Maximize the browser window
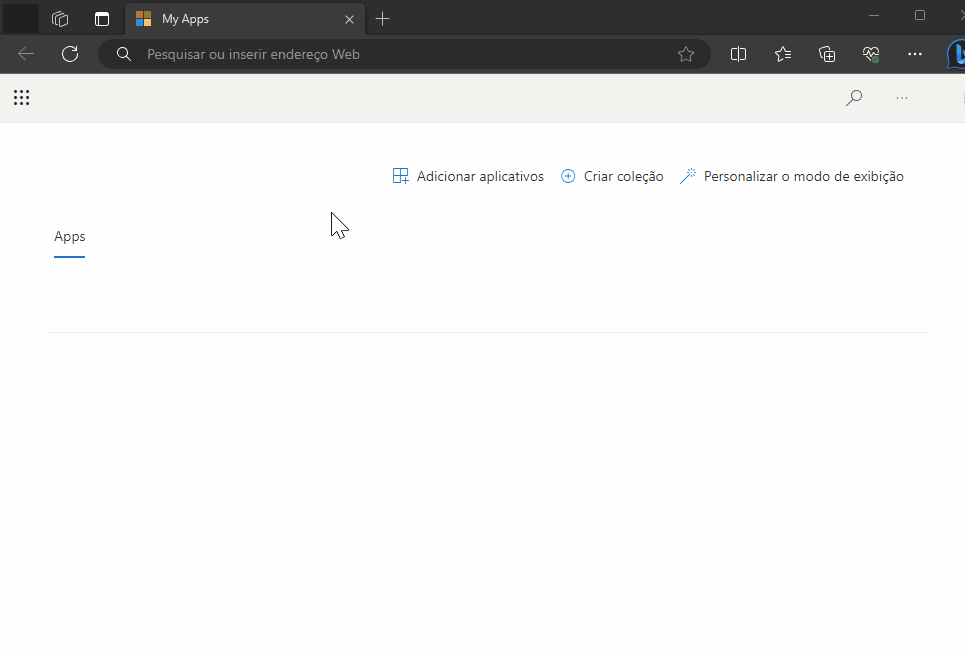 pyautogui.click(x=920, y=15)
